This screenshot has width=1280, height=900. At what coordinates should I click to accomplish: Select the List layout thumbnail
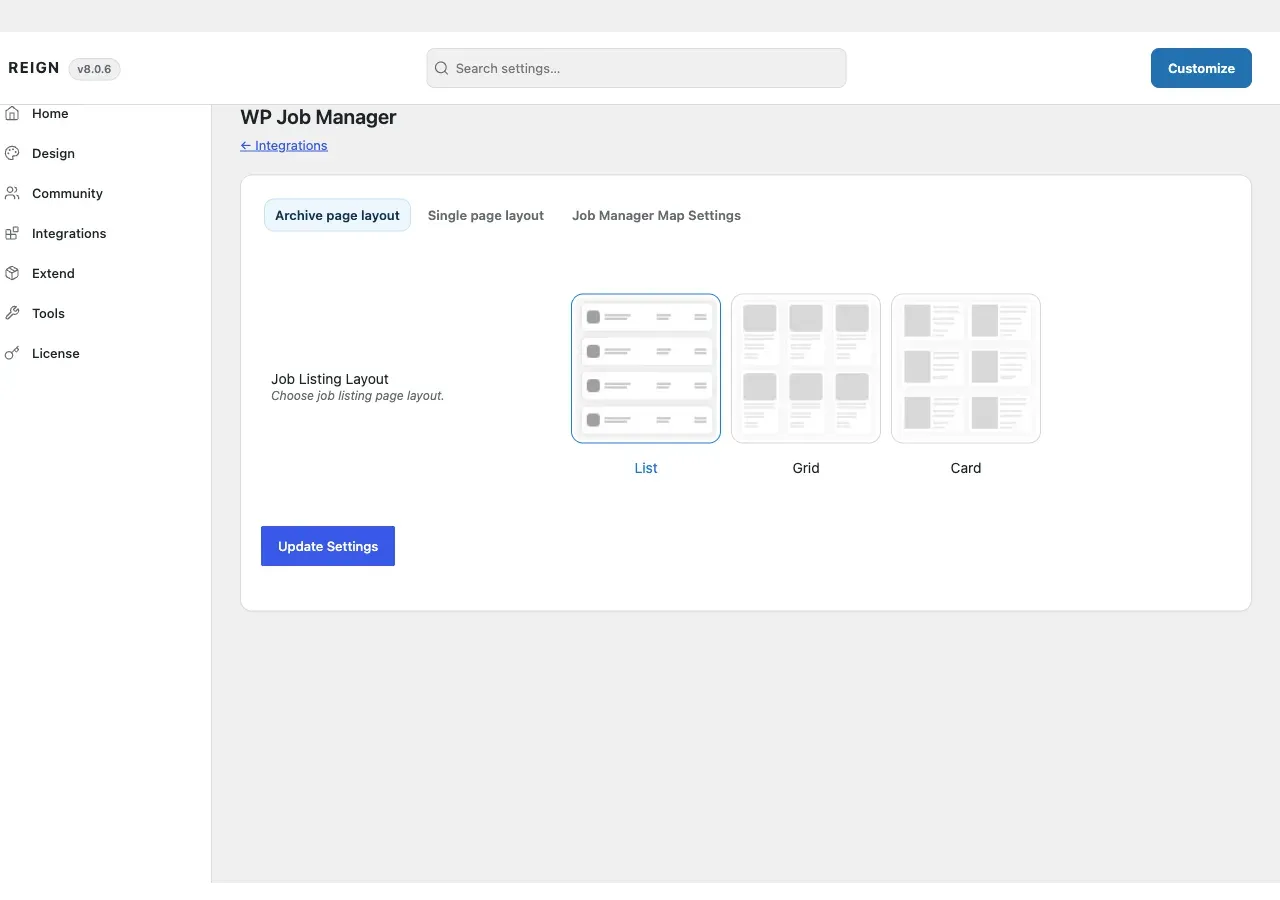coord(646,368)
